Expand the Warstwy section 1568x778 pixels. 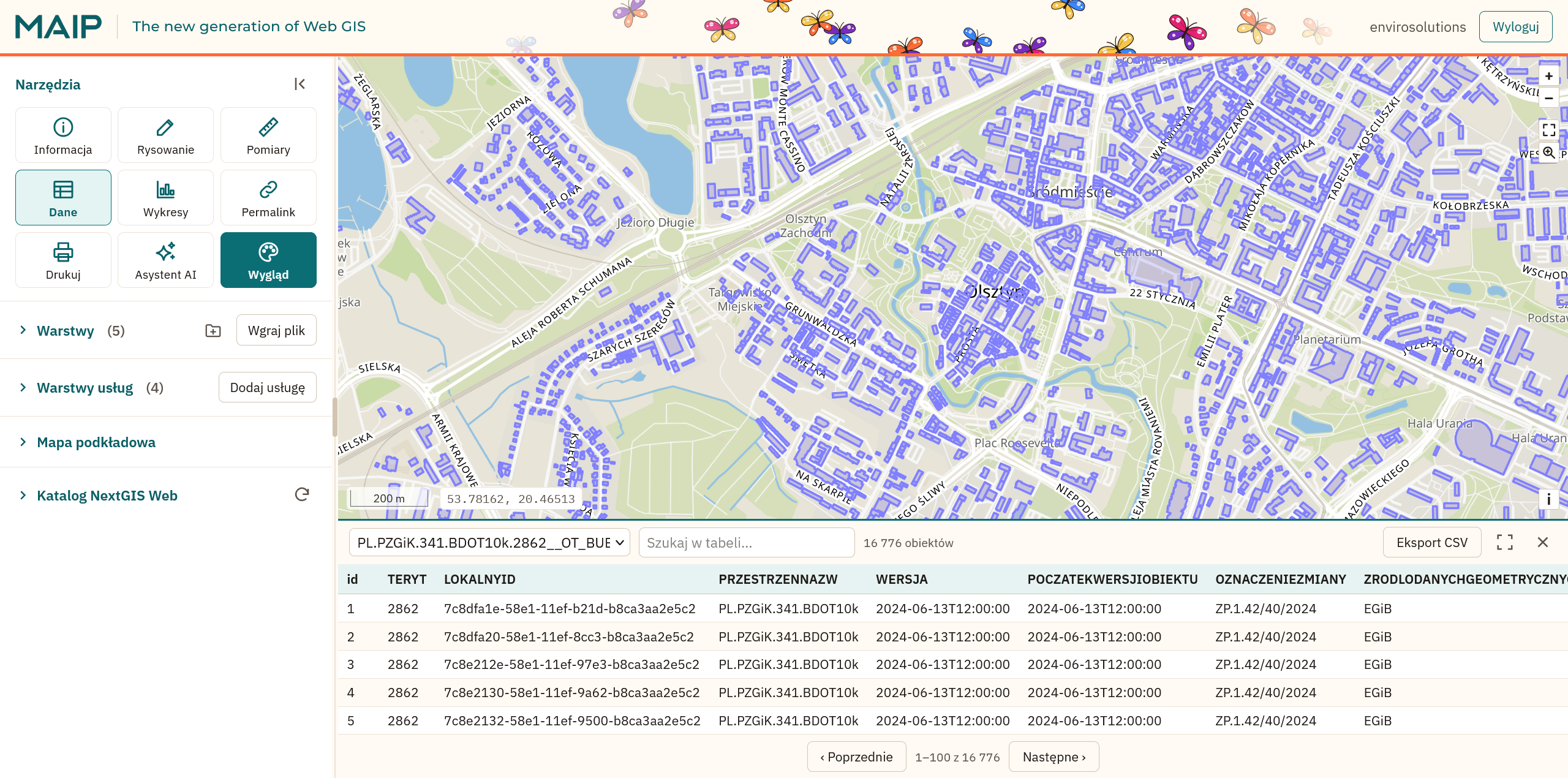coord(23,330)
